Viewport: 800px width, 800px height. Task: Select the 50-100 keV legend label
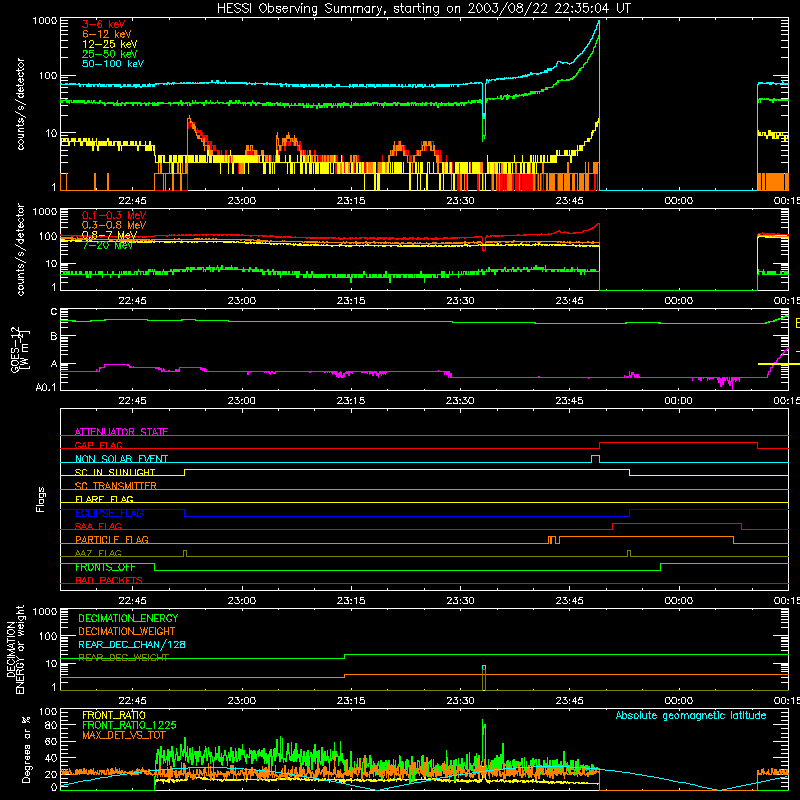click(x=113, y=64)
